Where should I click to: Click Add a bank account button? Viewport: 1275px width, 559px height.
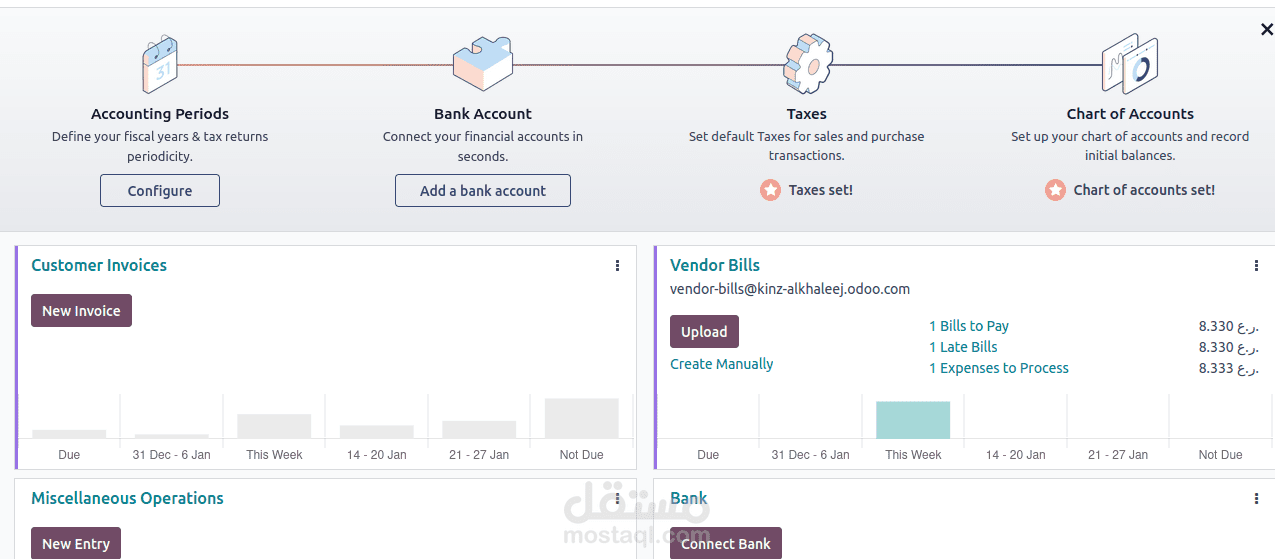coord(483,191)
